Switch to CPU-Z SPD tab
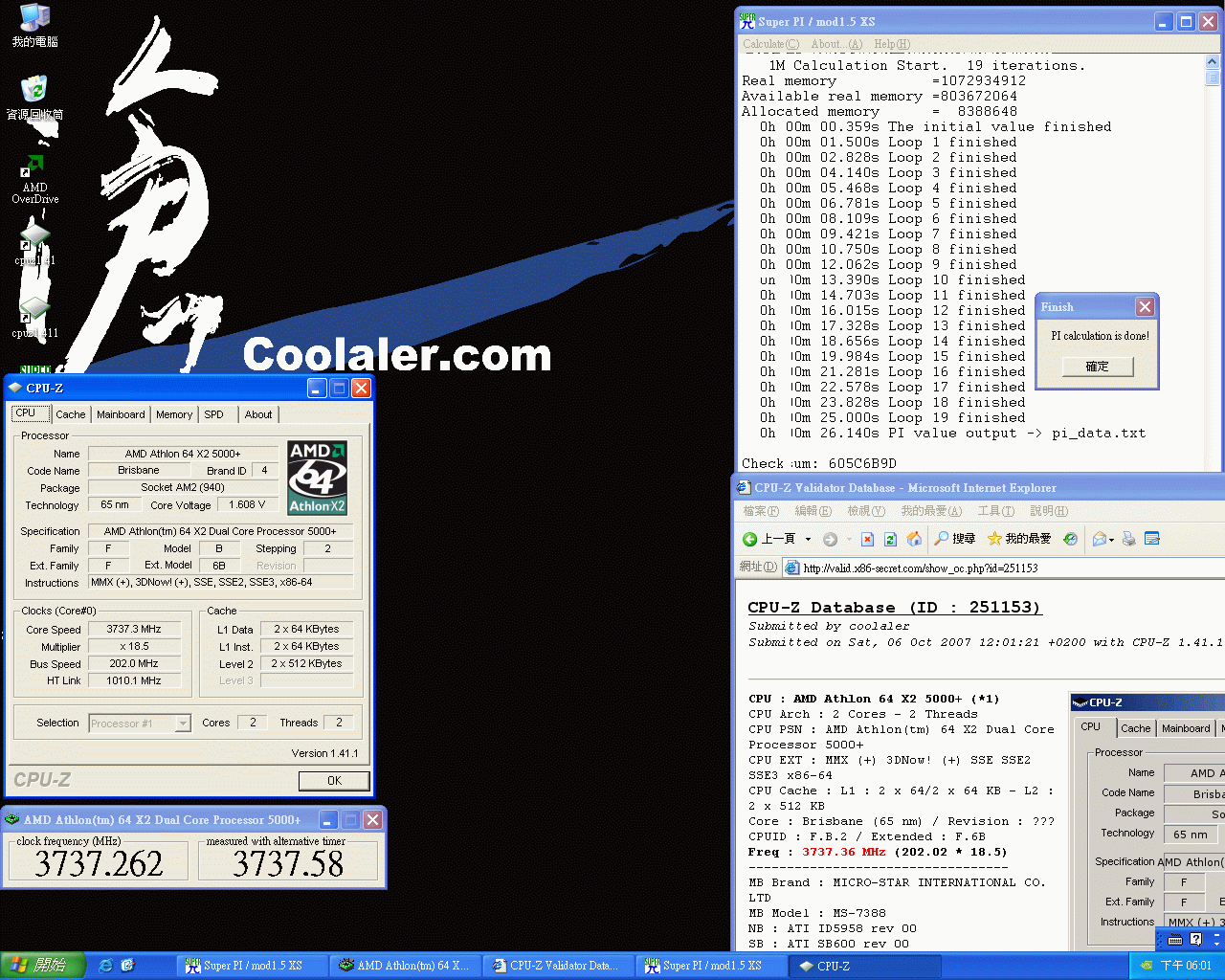 (x=214, y=414)
